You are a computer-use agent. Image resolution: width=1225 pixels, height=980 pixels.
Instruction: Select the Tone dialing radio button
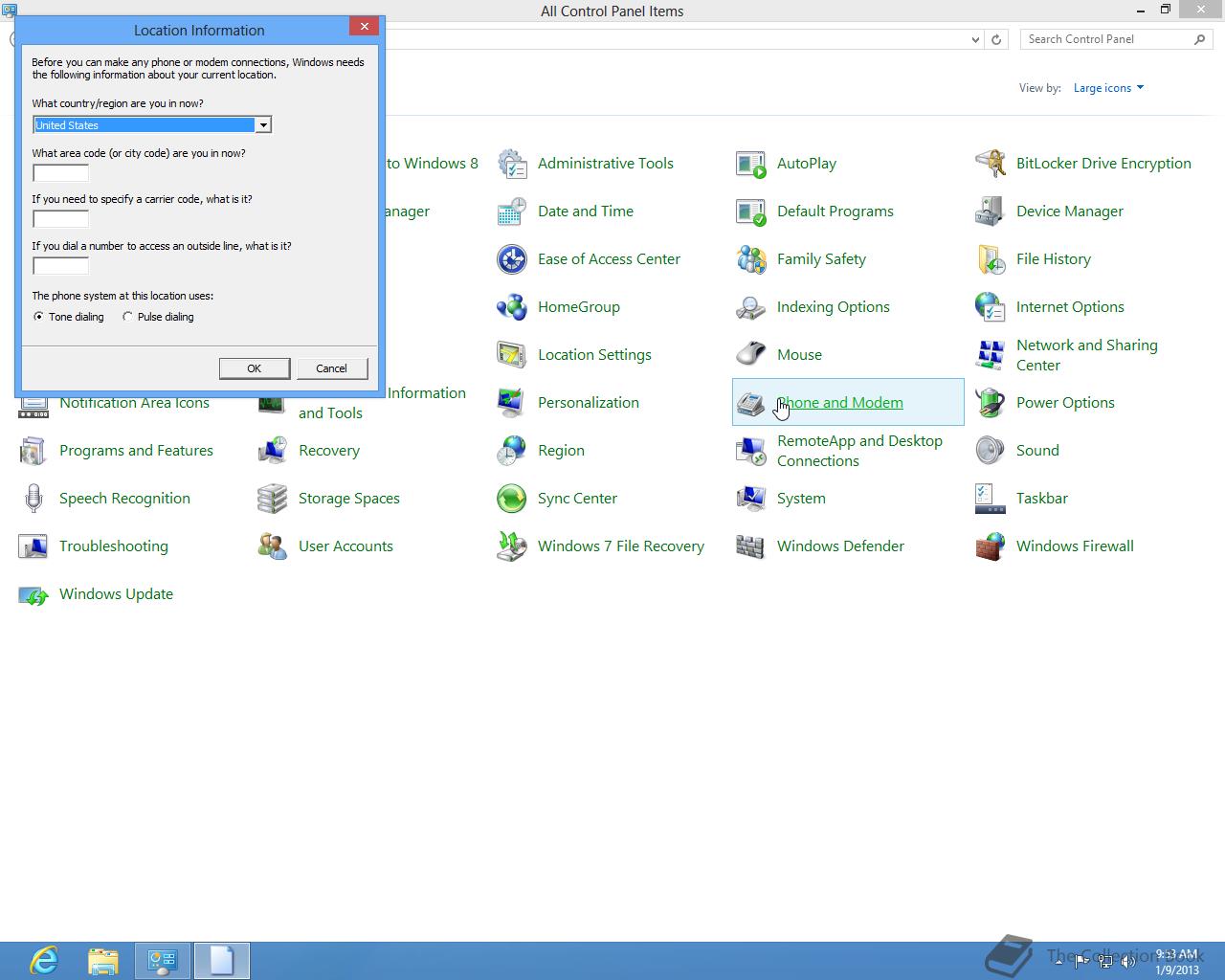click(39, 317)
